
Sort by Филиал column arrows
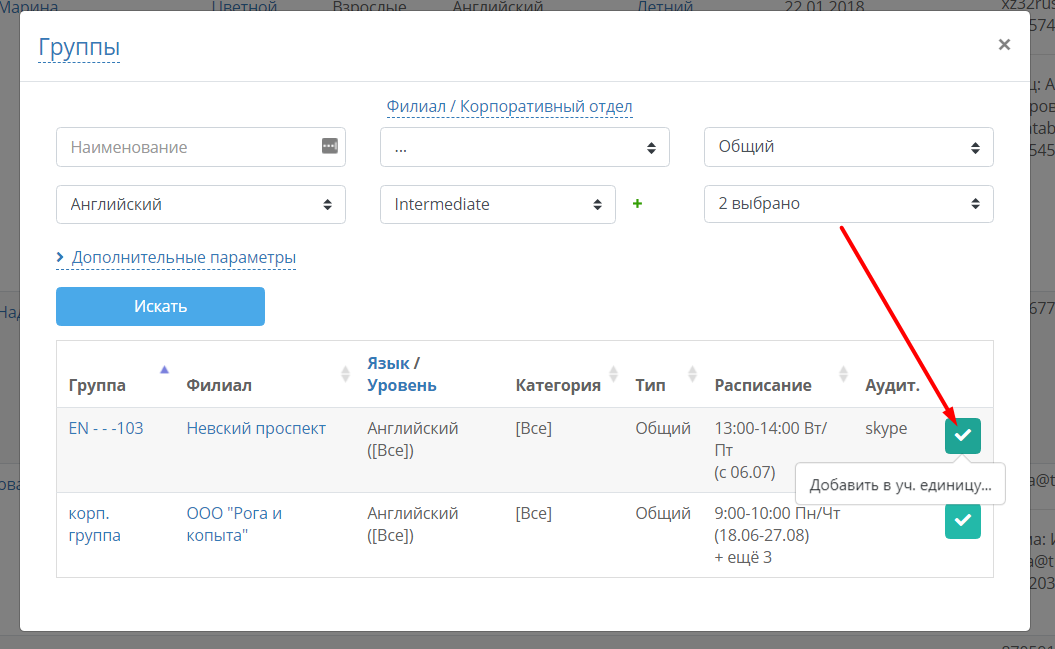(x=345, y=374)
